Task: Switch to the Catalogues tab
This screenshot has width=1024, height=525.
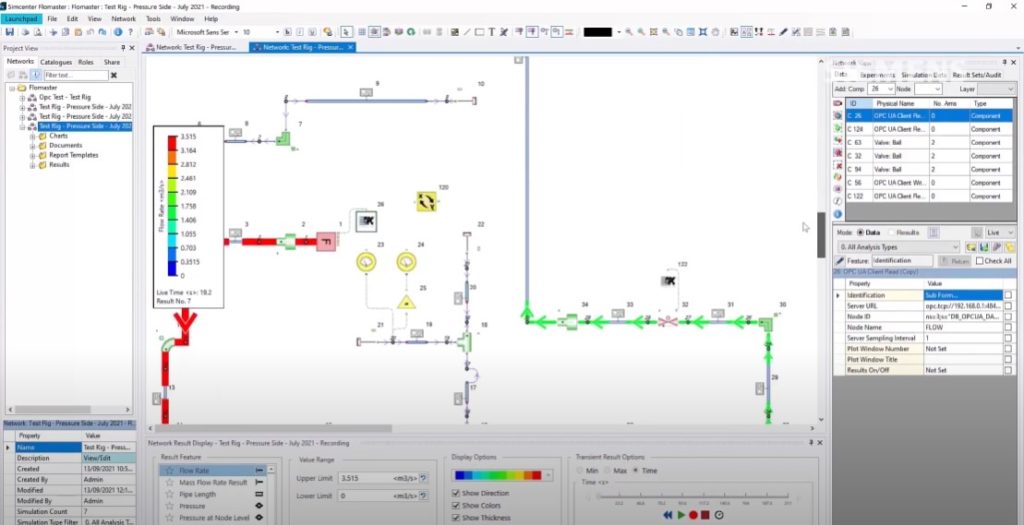Action: 56,62
